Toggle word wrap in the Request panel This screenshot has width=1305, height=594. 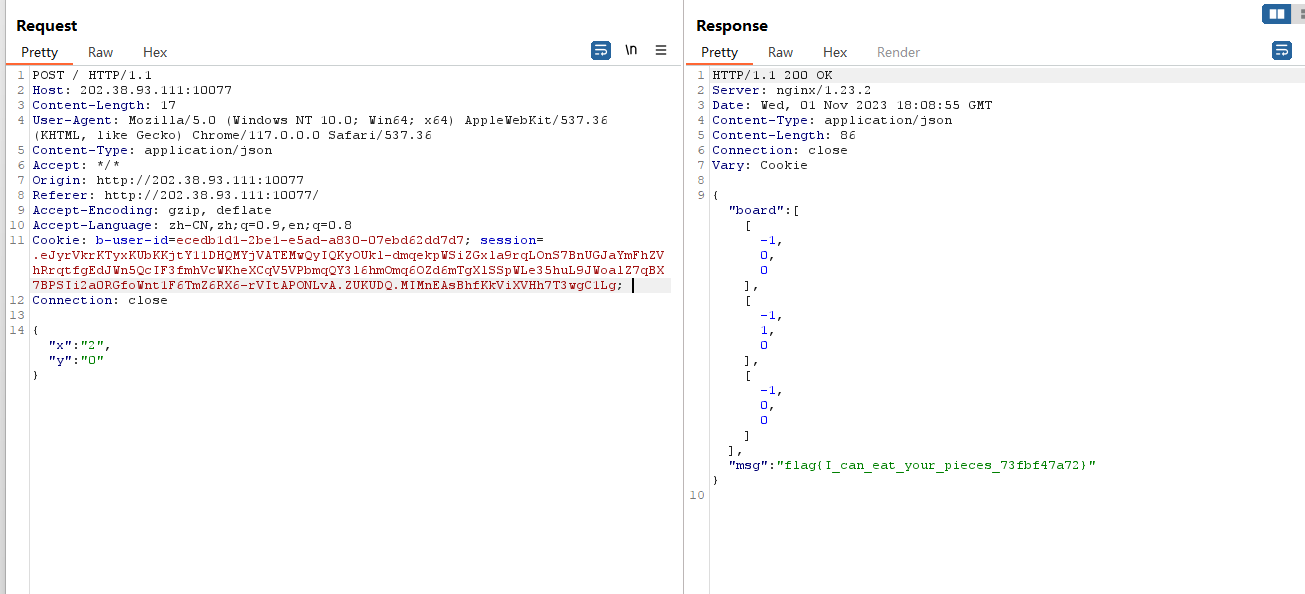pyautogui.click(x=600, y=50)
